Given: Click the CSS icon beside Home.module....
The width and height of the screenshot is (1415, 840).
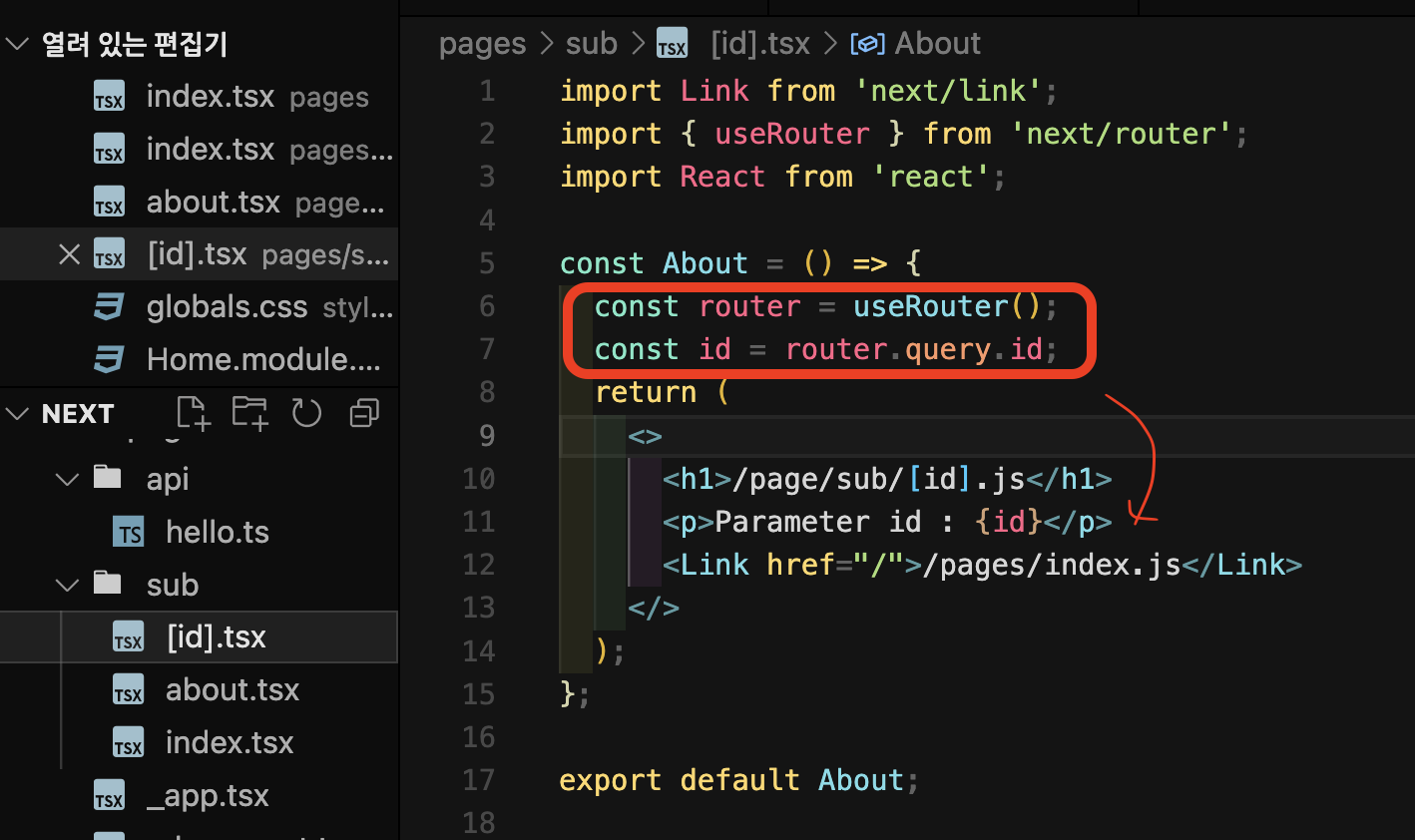Looking at the screenshot, I should (109, 359).
